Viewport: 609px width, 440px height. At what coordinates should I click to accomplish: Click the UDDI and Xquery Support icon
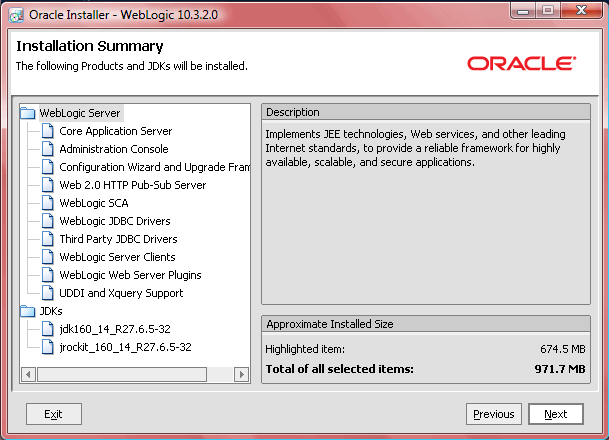point(48,293)
